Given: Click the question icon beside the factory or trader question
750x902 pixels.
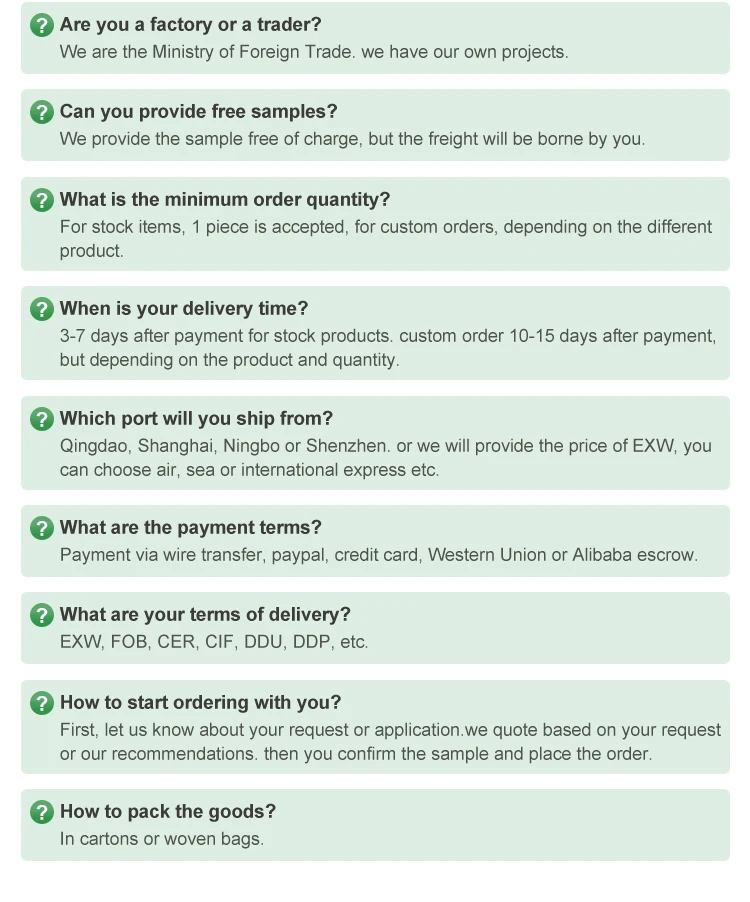Looking at the screenshot, I should tap(42, 25).
